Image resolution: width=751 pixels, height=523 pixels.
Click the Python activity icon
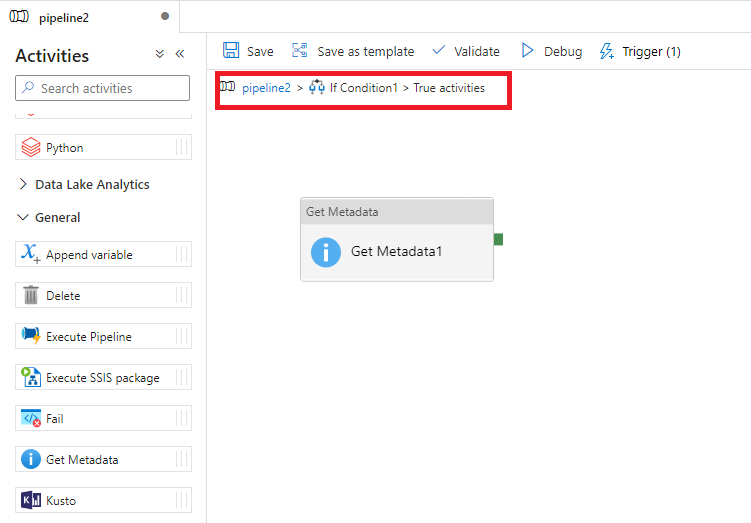click(x=31, y=148)
